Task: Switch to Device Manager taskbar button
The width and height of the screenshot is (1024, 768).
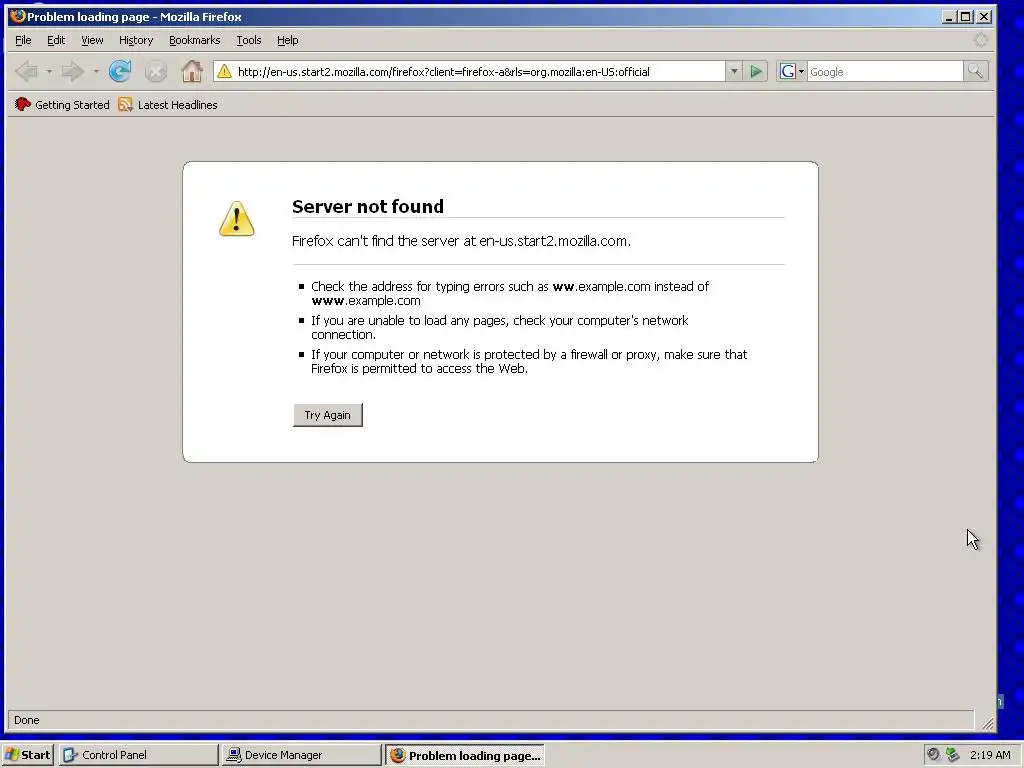Action: pos(301,755)
